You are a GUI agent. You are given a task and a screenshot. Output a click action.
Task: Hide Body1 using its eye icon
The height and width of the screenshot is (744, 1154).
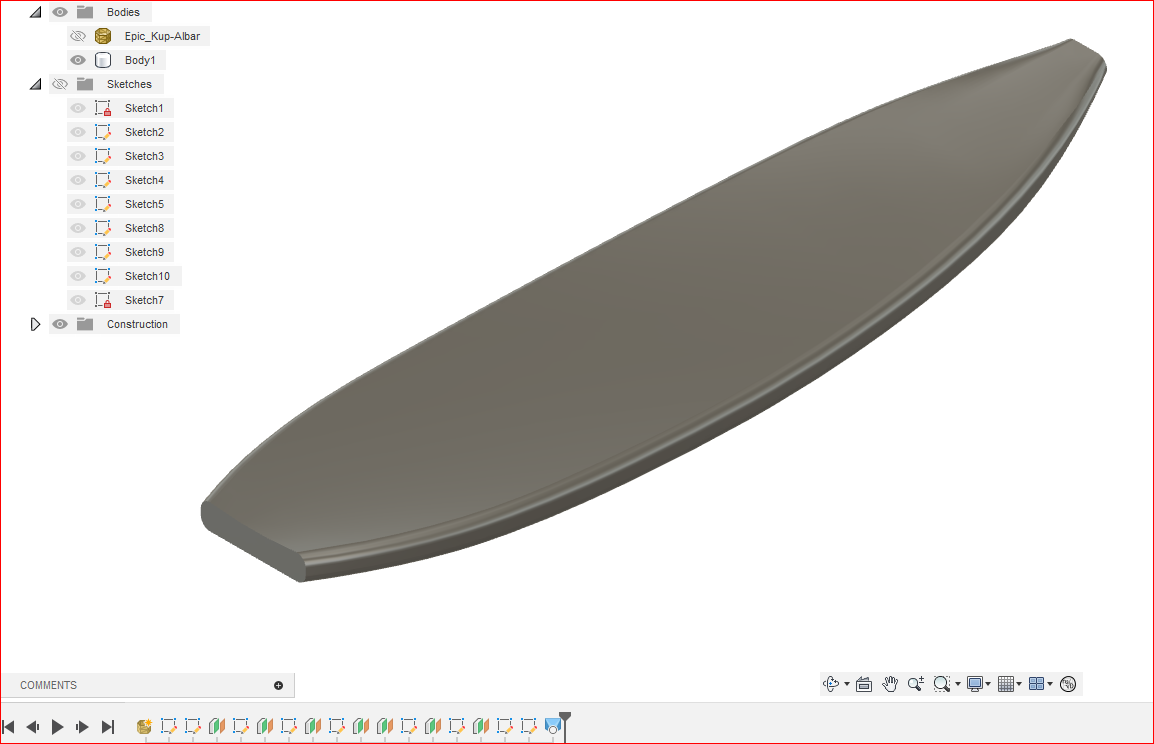tap(77, 59)
